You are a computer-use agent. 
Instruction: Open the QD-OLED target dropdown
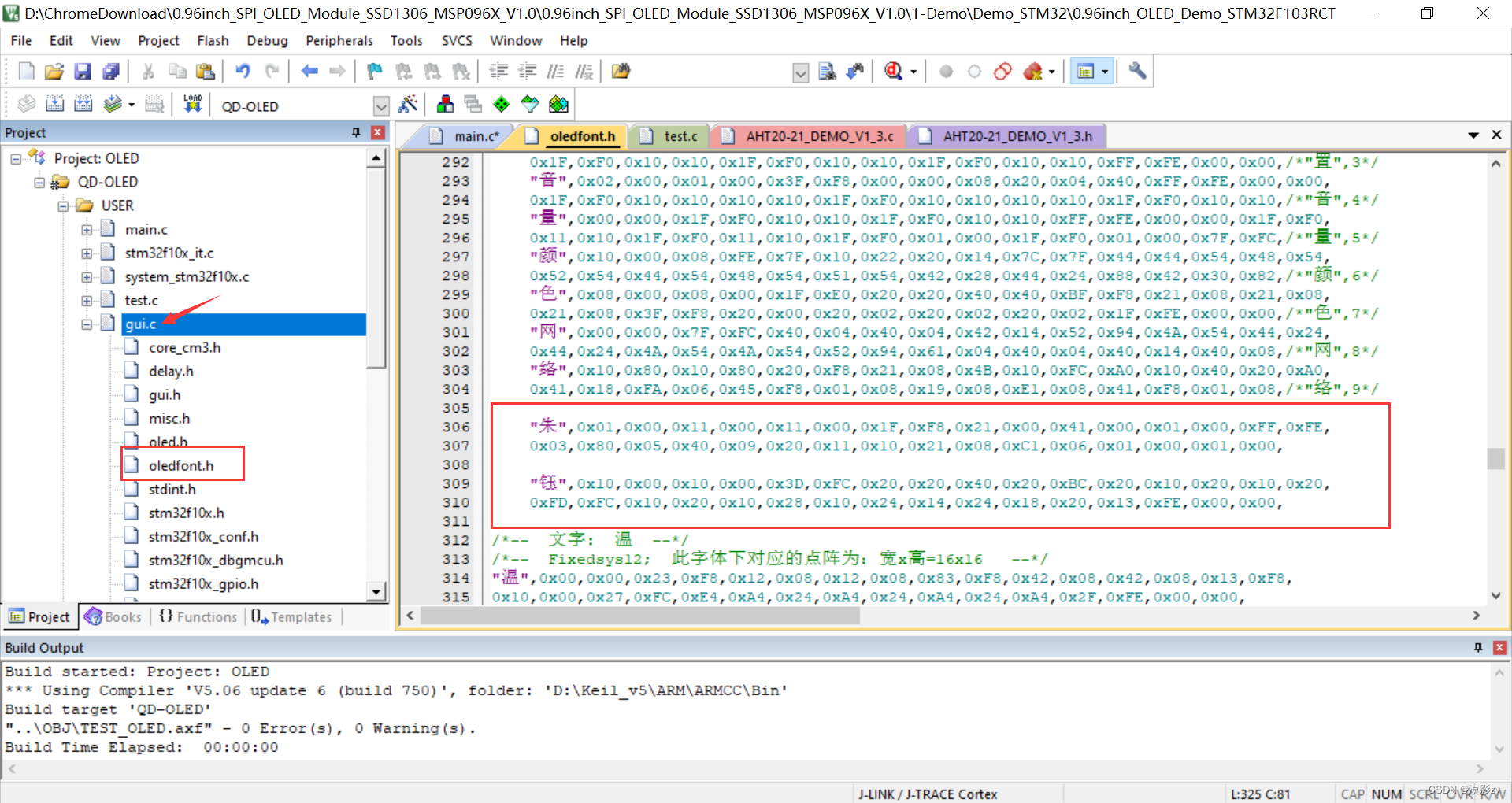[x=381, y=105]
